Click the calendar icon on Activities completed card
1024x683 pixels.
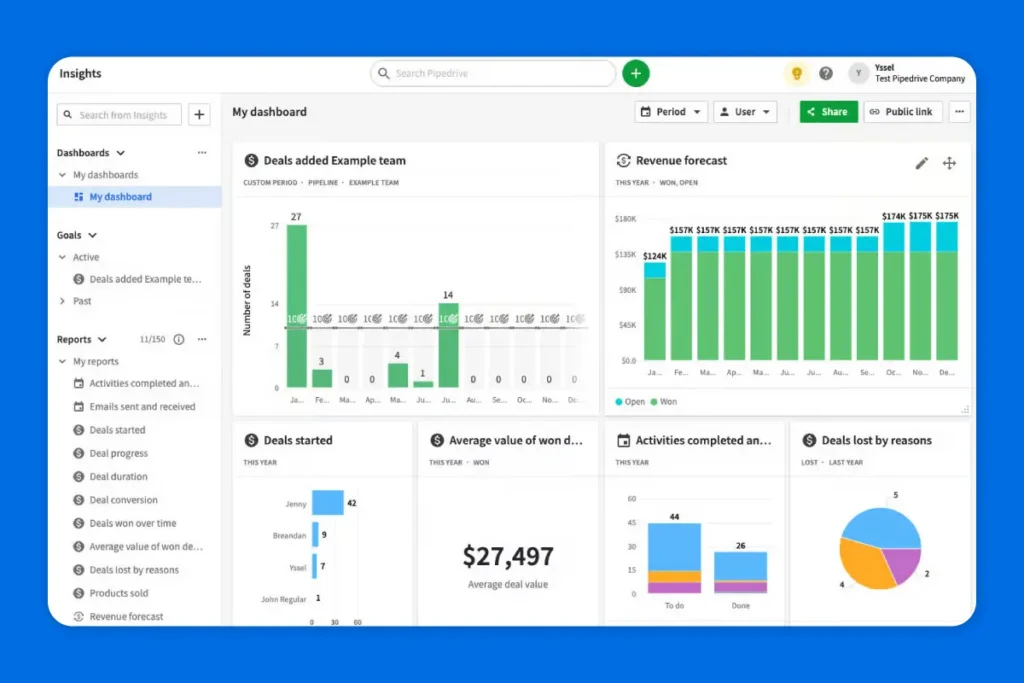pyautogui.click(x=623, y=441)
